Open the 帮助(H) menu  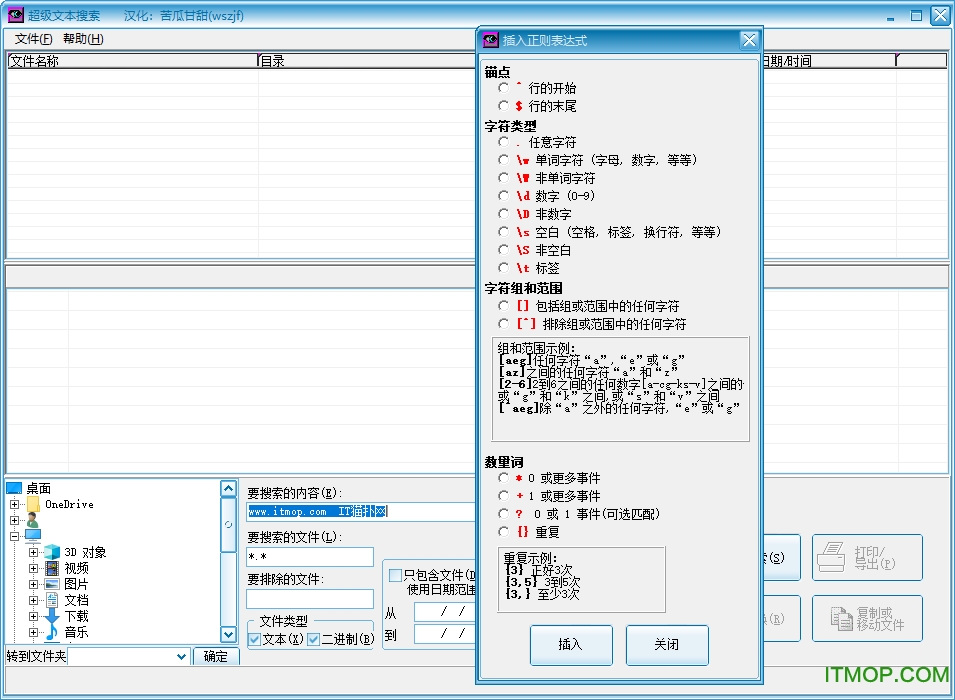pos(82,39)
